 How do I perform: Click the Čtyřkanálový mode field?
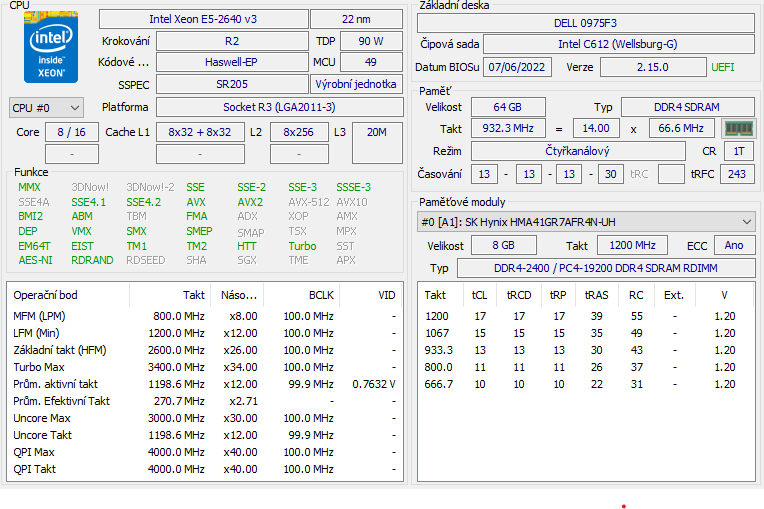(578, 151)
